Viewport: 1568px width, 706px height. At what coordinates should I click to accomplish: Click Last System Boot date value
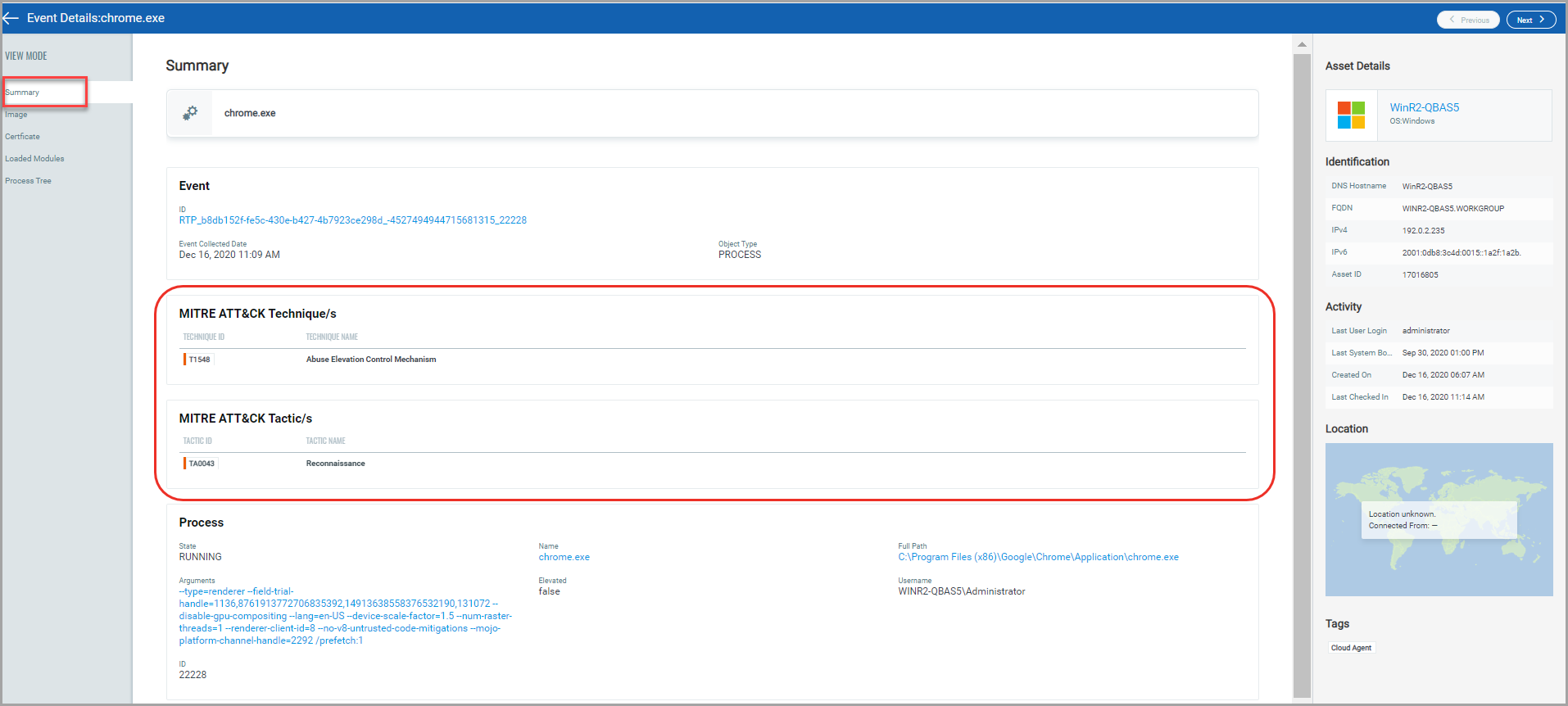[x=1443, y=353]
